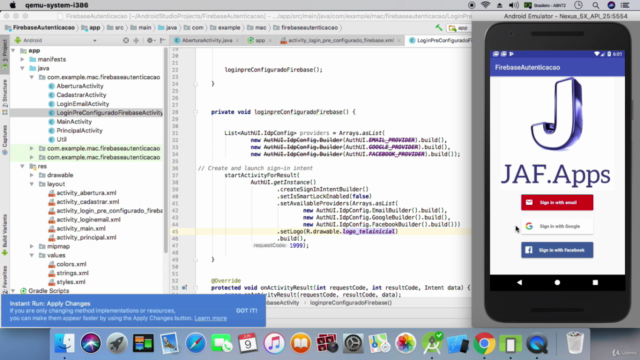
Task: Open strings.xml in values folder
Action: click(72, 273)
